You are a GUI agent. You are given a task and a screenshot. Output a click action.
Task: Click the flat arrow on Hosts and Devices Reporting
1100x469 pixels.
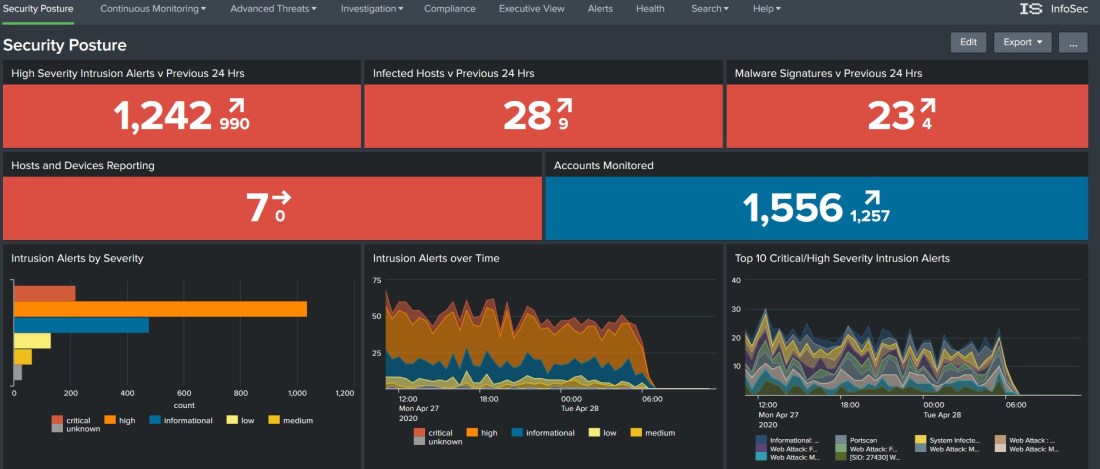[281, 197]
